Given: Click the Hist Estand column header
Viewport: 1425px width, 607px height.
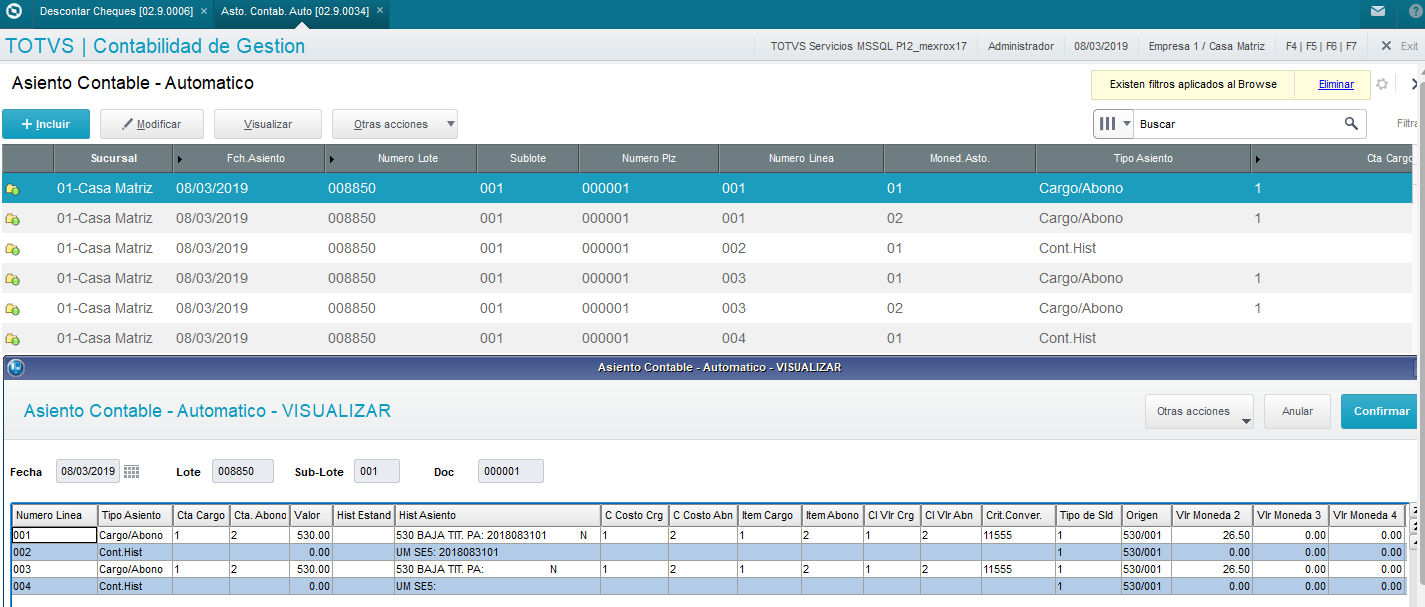Looking at the screenshot, I should point(364,515).
